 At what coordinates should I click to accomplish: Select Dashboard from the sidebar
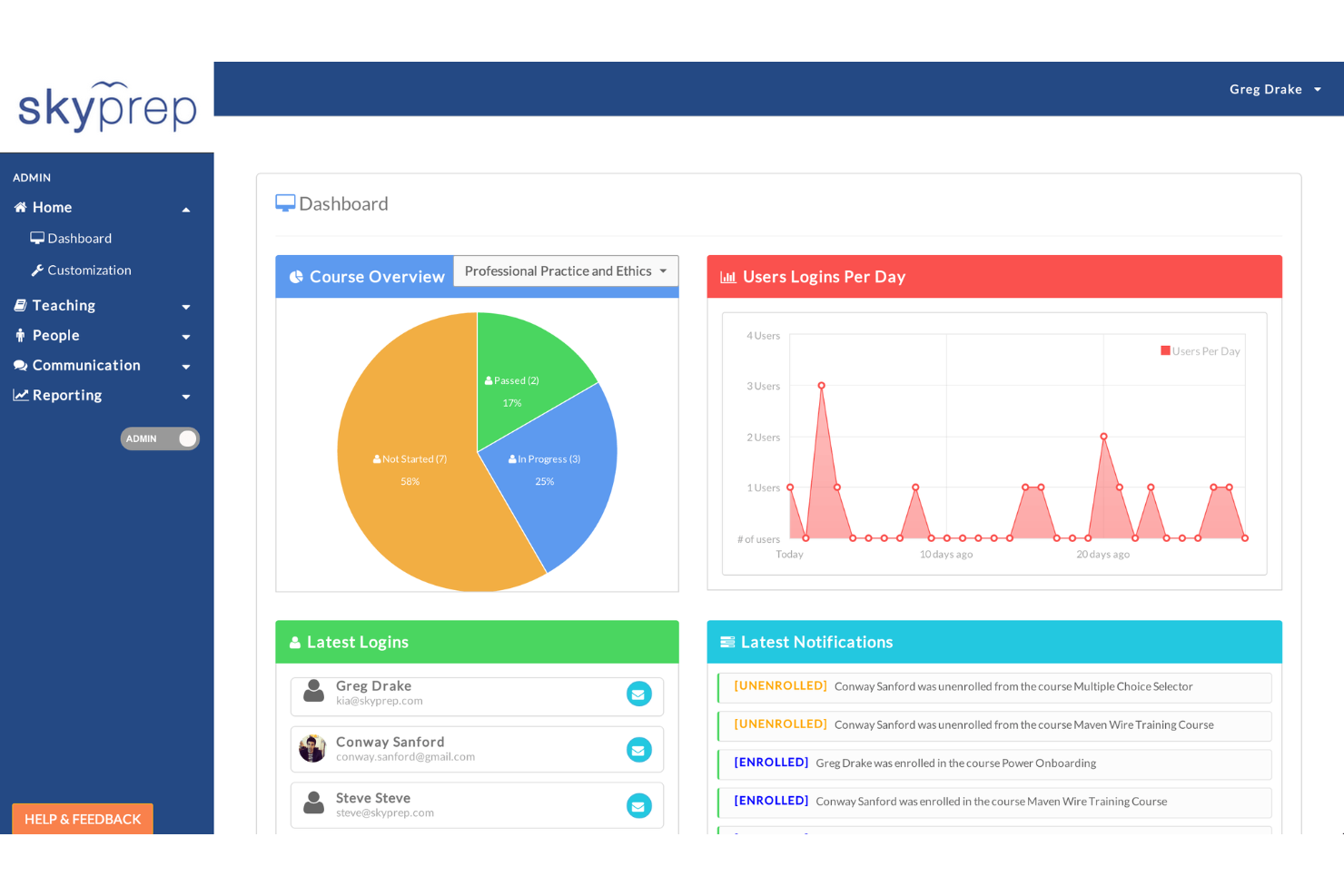(x=79, y=238)
